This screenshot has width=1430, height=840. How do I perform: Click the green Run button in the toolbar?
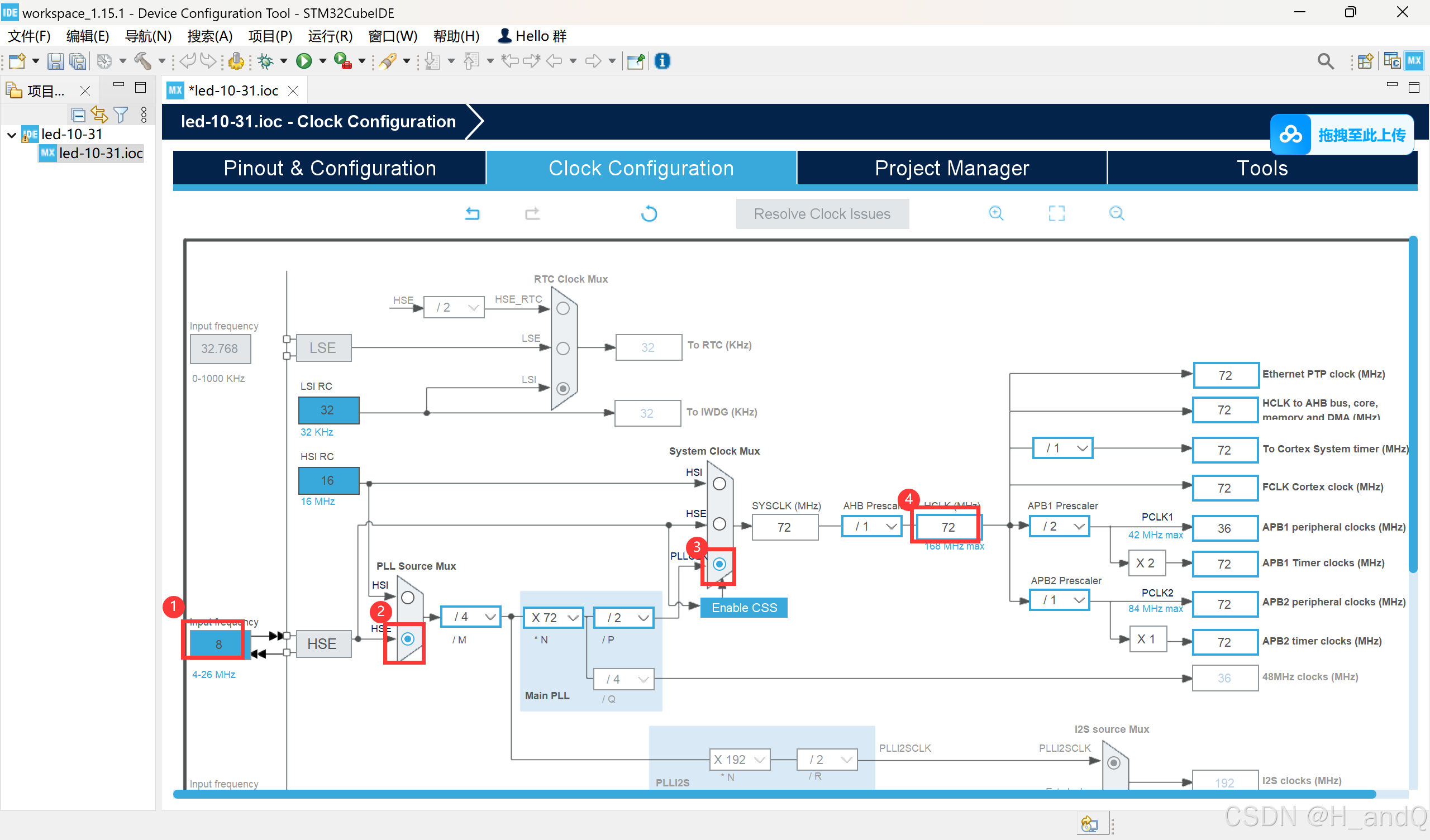tap(304, 61)
